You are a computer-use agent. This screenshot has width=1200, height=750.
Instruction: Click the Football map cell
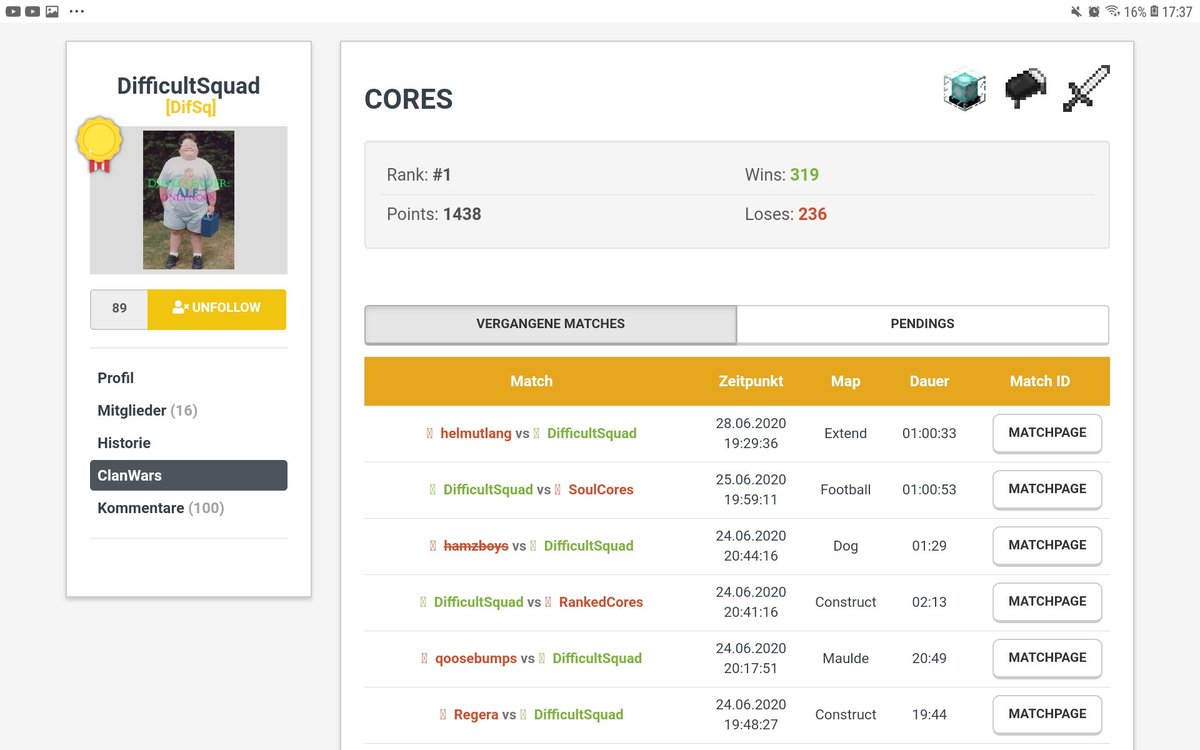click(x=845, y=490)
